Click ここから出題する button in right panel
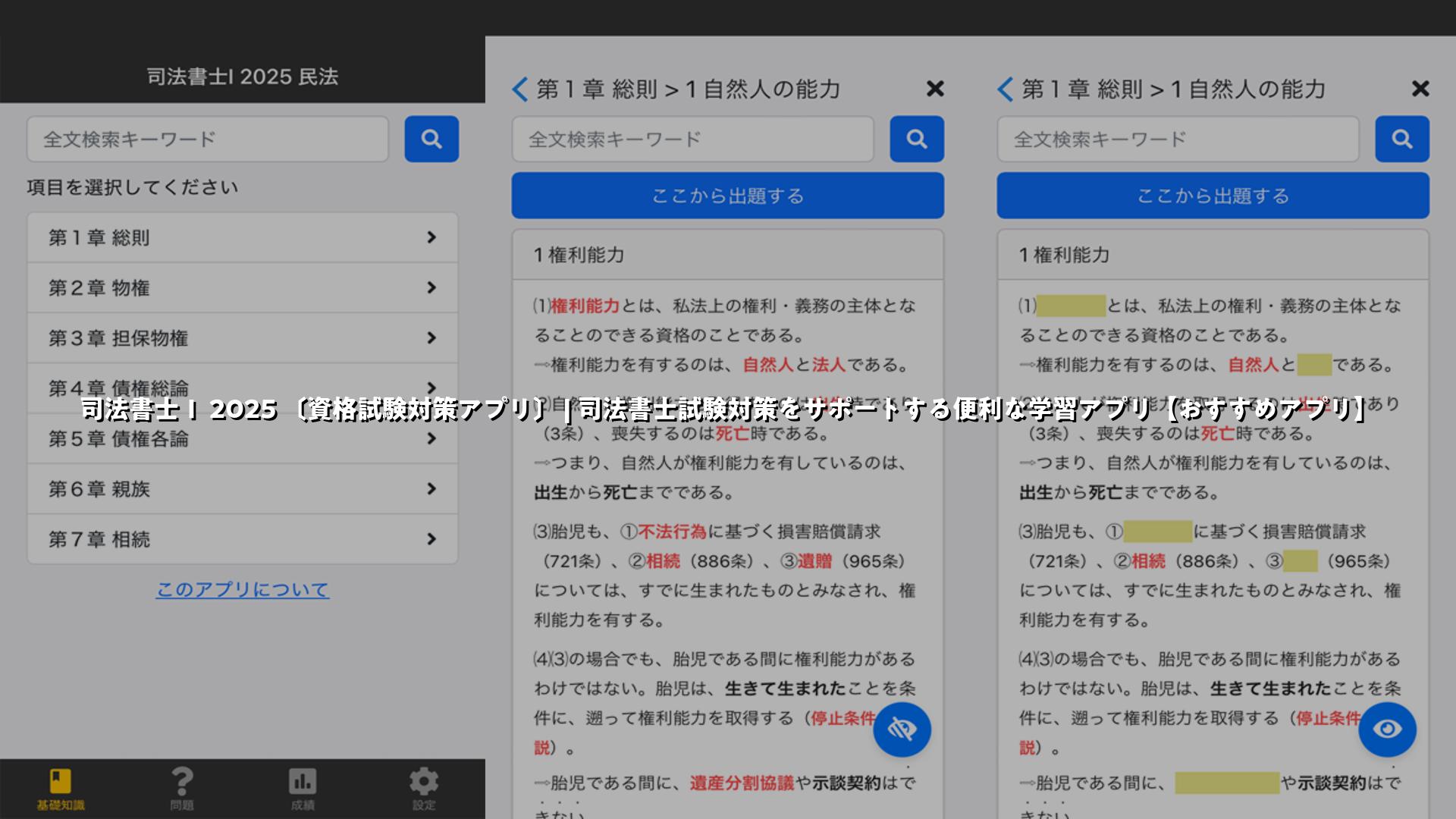Screen dimensions: 1456x819 click(x=1213, y=196)
